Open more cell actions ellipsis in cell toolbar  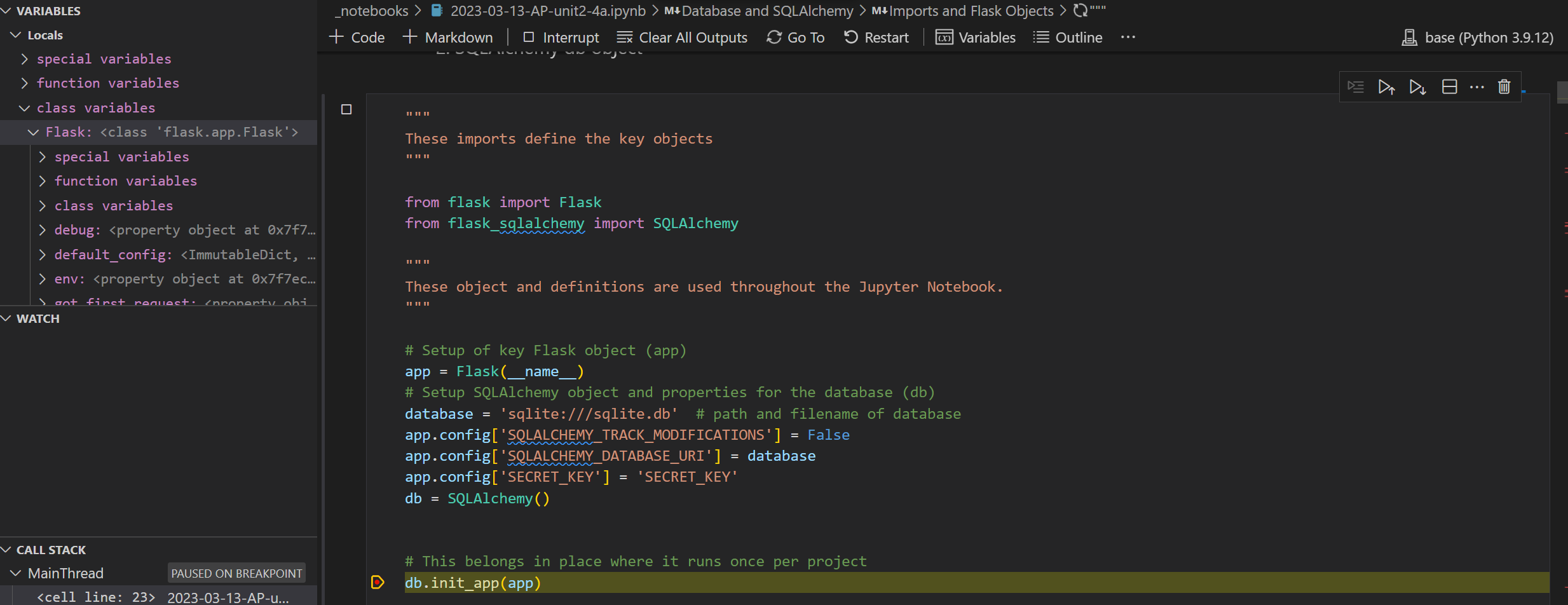coord(1477,87)
